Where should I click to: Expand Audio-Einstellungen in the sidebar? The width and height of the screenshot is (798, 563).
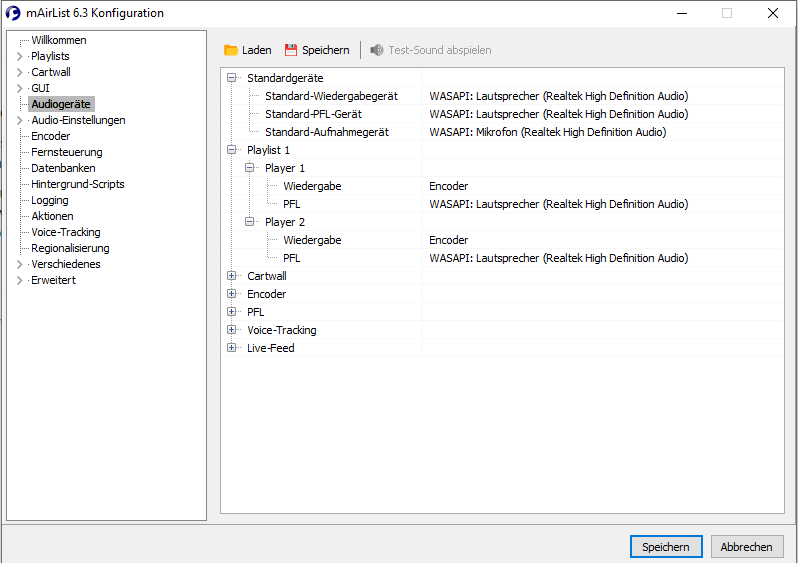coord(19,120)
